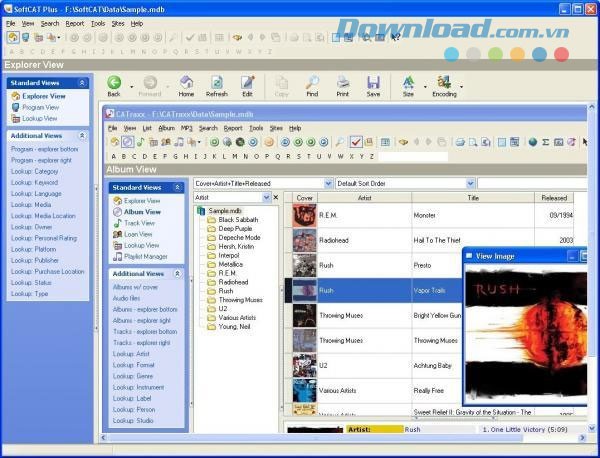The image size is (600, 458).
Task: Click the Edit toolbar icon
Action: click(x=247, y=82)
